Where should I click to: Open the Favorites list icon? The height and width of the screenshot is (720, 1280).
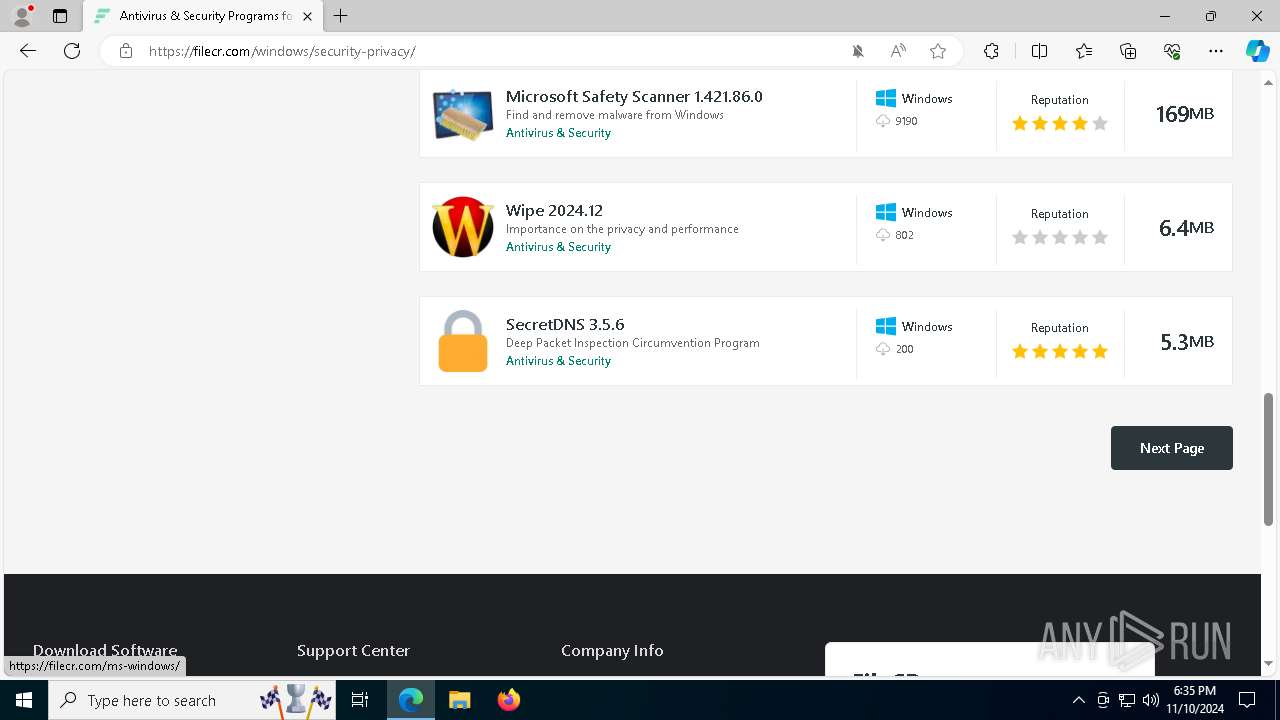(1084, 51)
